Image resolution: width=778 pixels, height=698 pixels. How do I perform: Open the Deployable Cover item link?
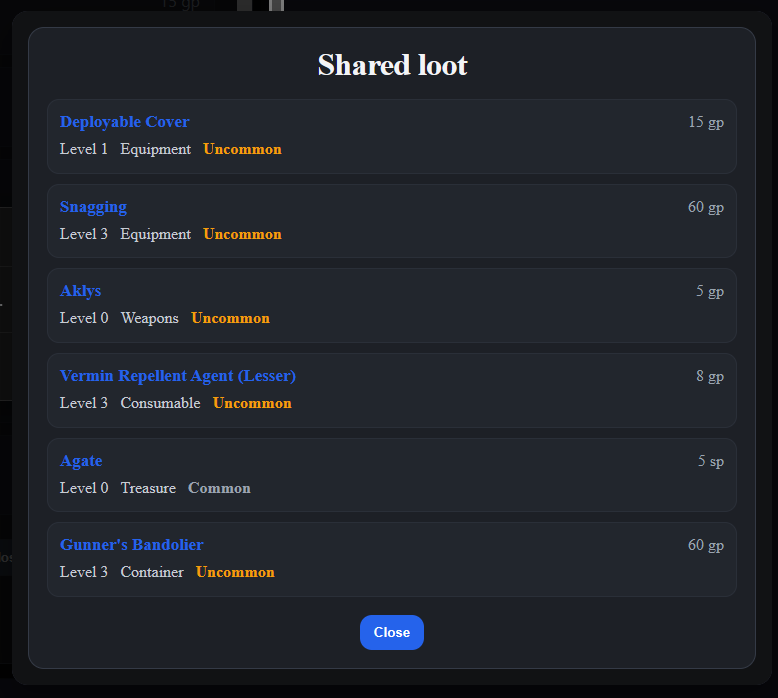125,122
